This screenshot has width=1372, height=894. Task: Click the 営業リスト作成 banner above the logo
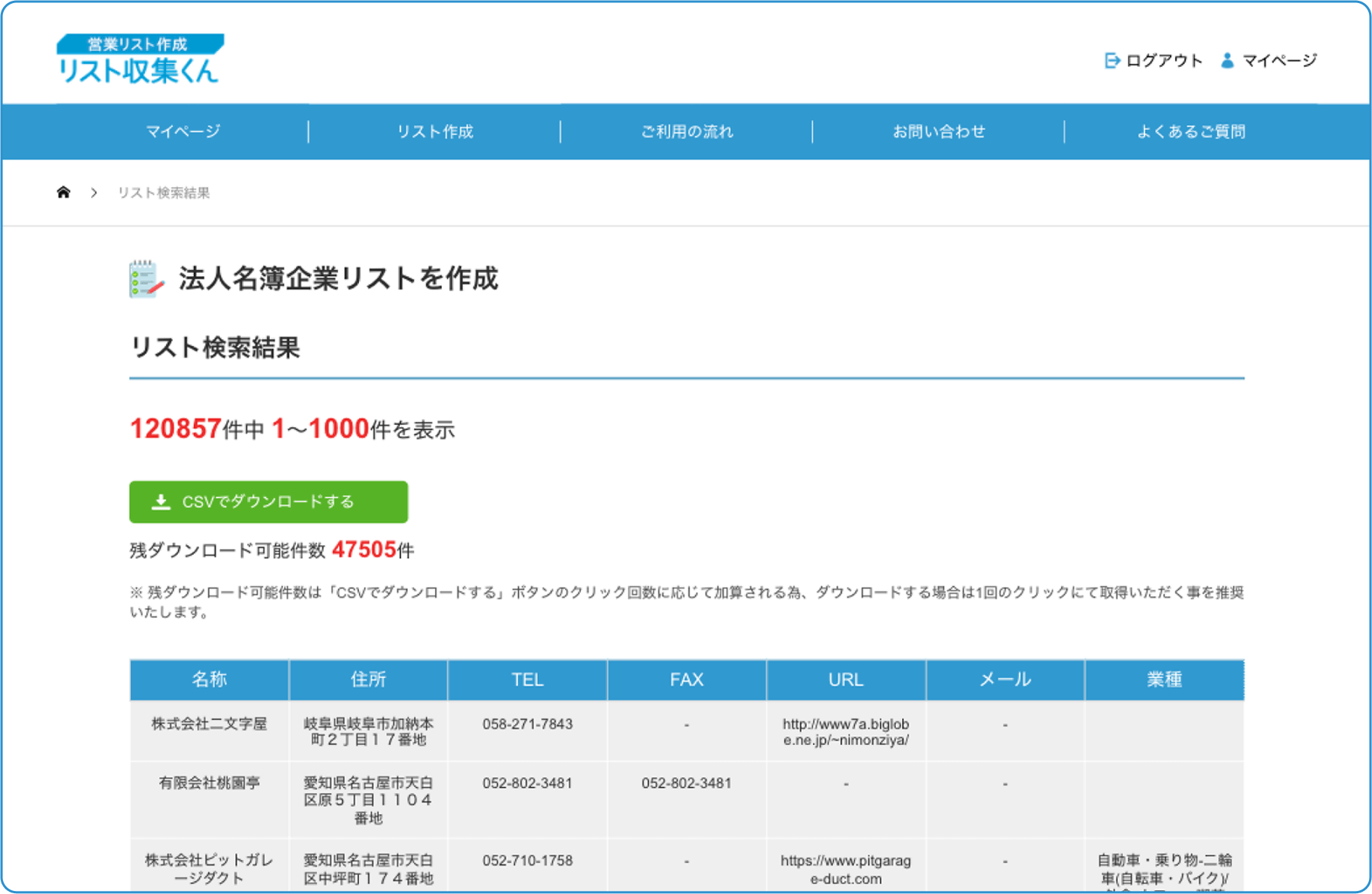[x=140, y=43]
